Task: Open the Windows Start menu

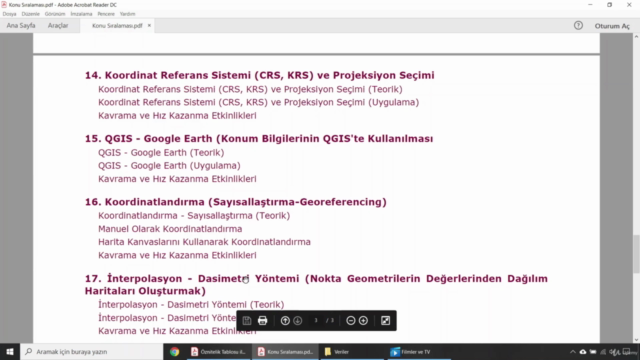Action: point(10,351)
